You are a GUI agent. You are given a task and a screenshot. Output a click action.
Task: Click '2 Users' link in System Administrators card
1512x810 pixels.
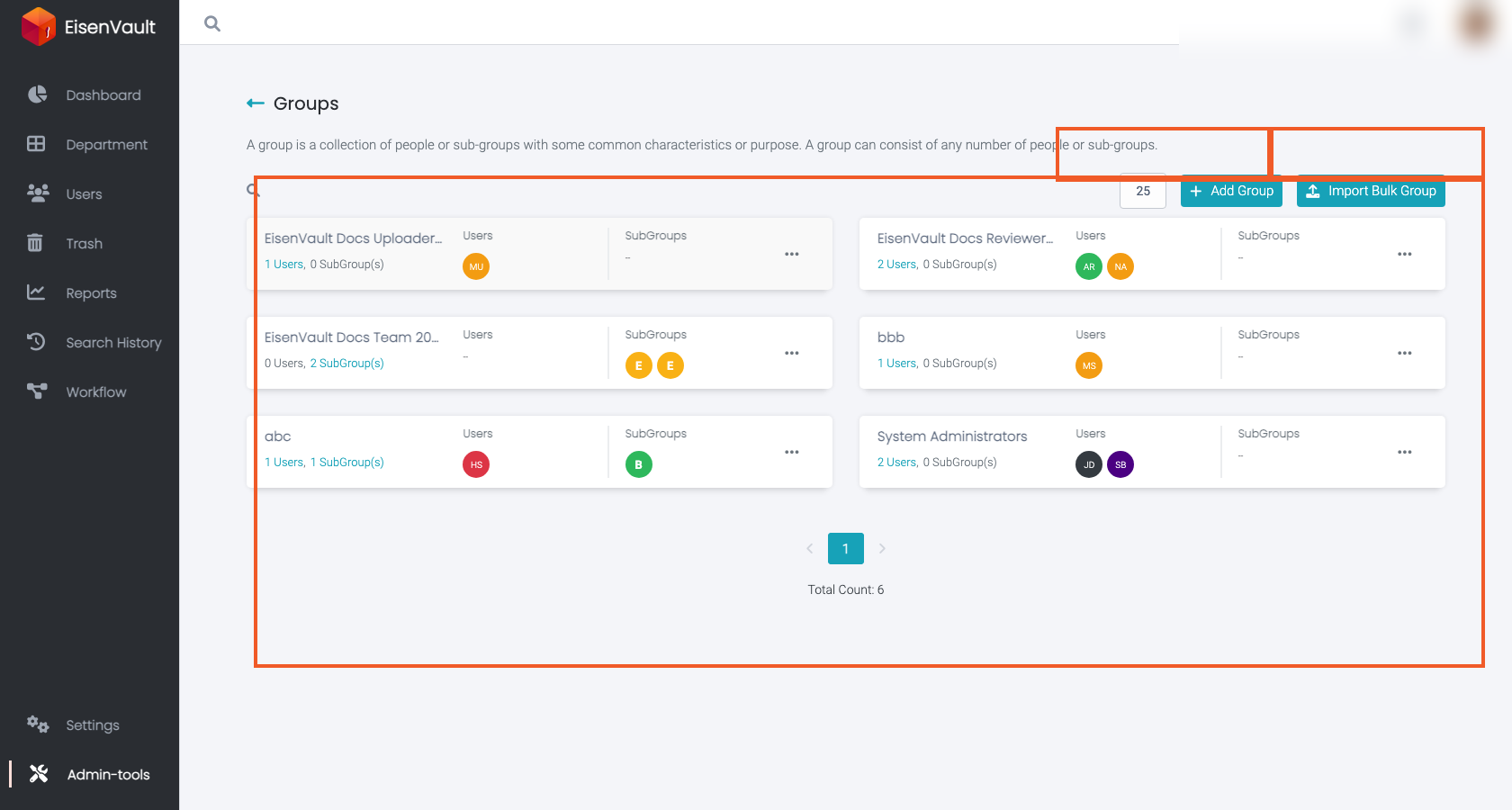click(x=897, y=463)
